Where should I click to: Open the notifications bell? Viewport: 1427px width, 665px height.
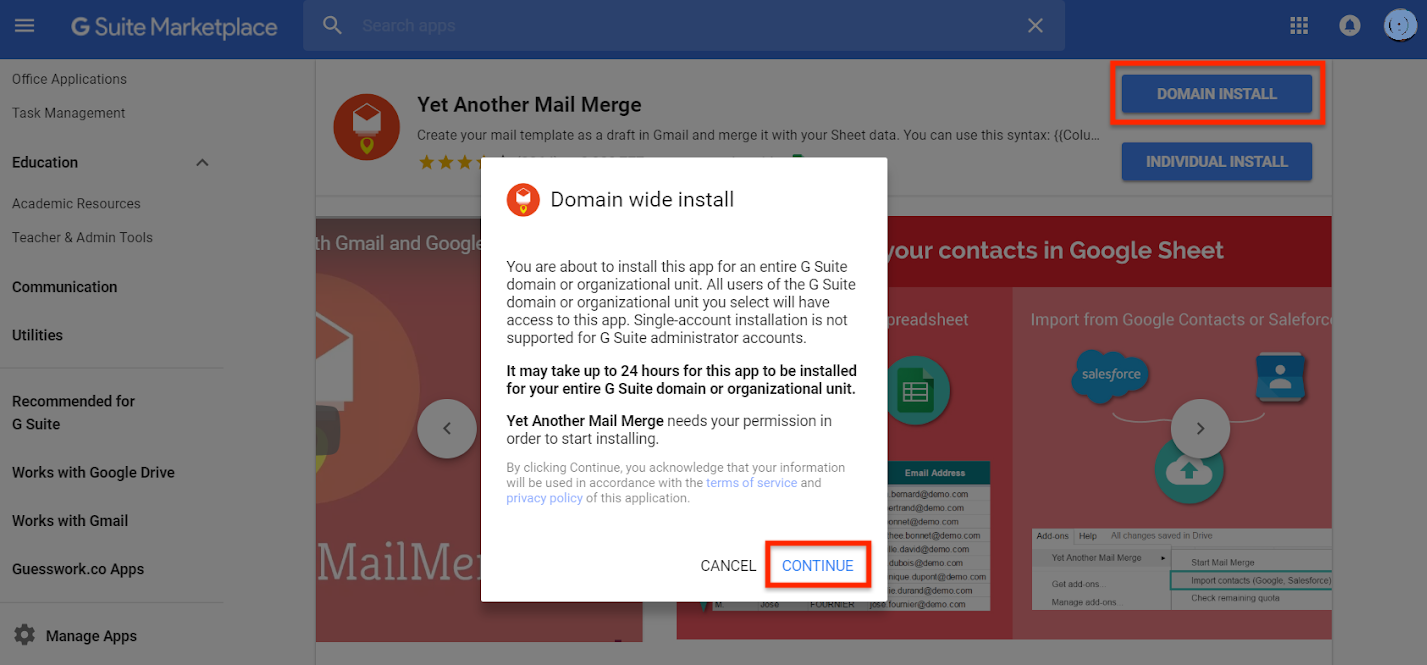1350,26
